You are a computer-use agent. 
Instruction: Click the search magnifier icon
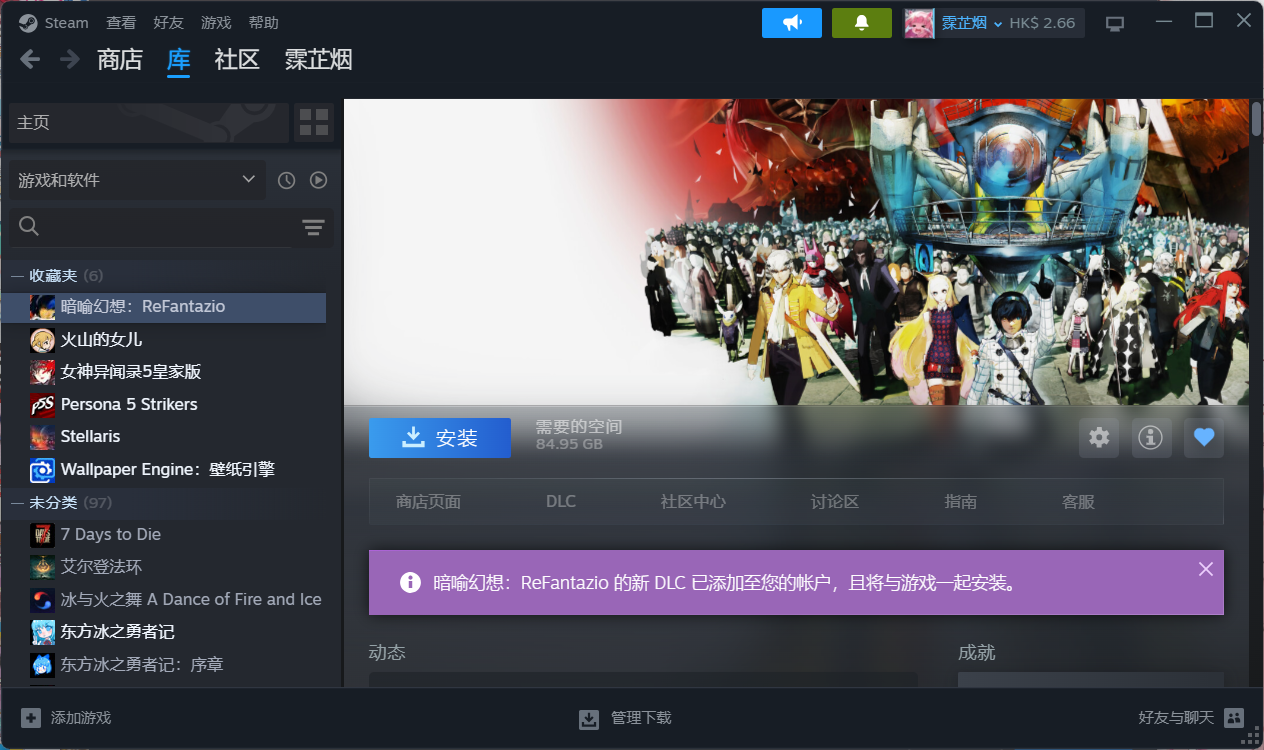(x=29, y=227)
